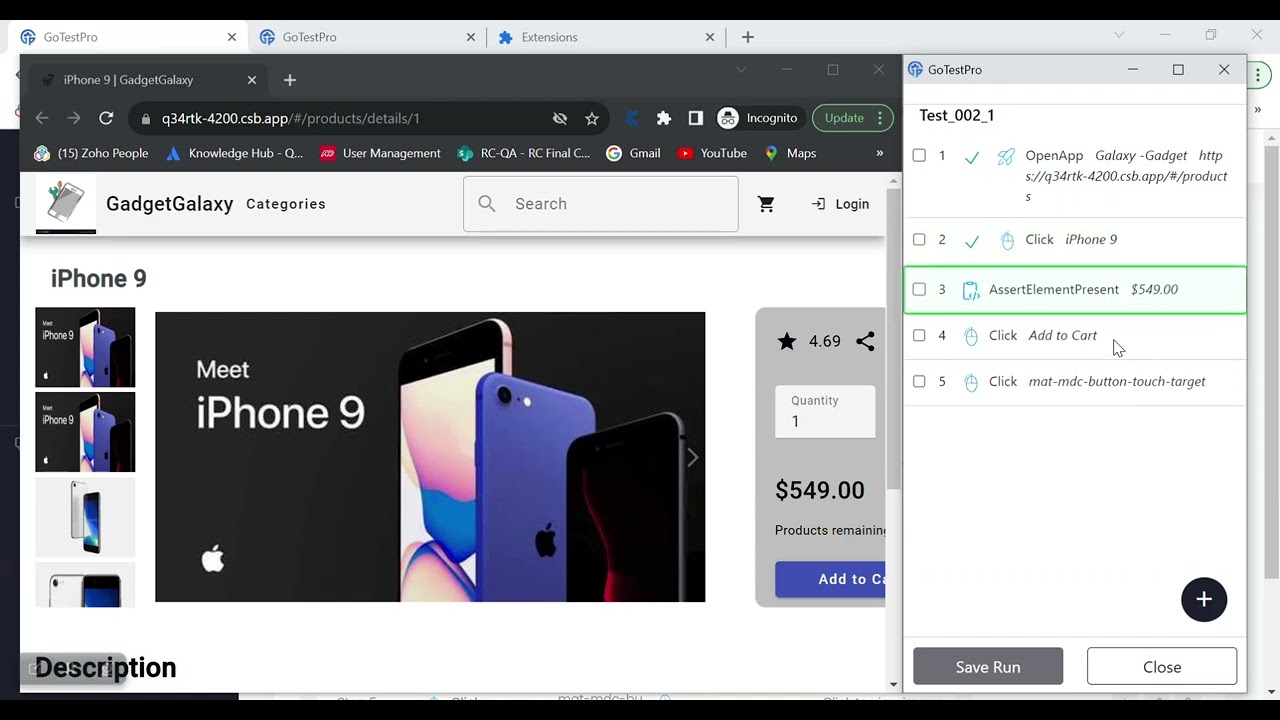Open Maps bookmark
1280x720 pixels.
click(790, 153)
